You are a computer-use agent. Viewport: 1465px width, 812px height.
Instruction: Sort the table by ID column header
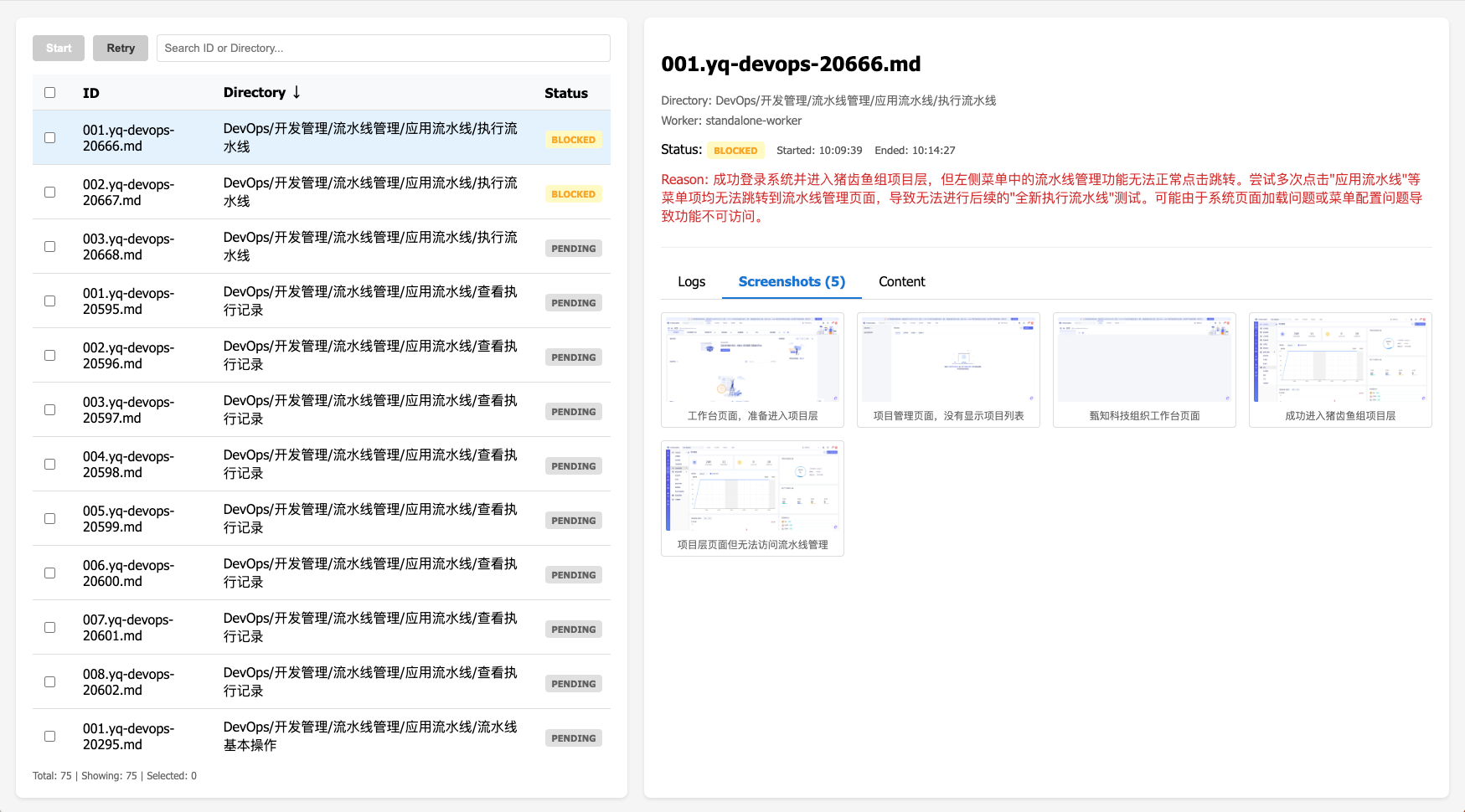pos(91,93)
